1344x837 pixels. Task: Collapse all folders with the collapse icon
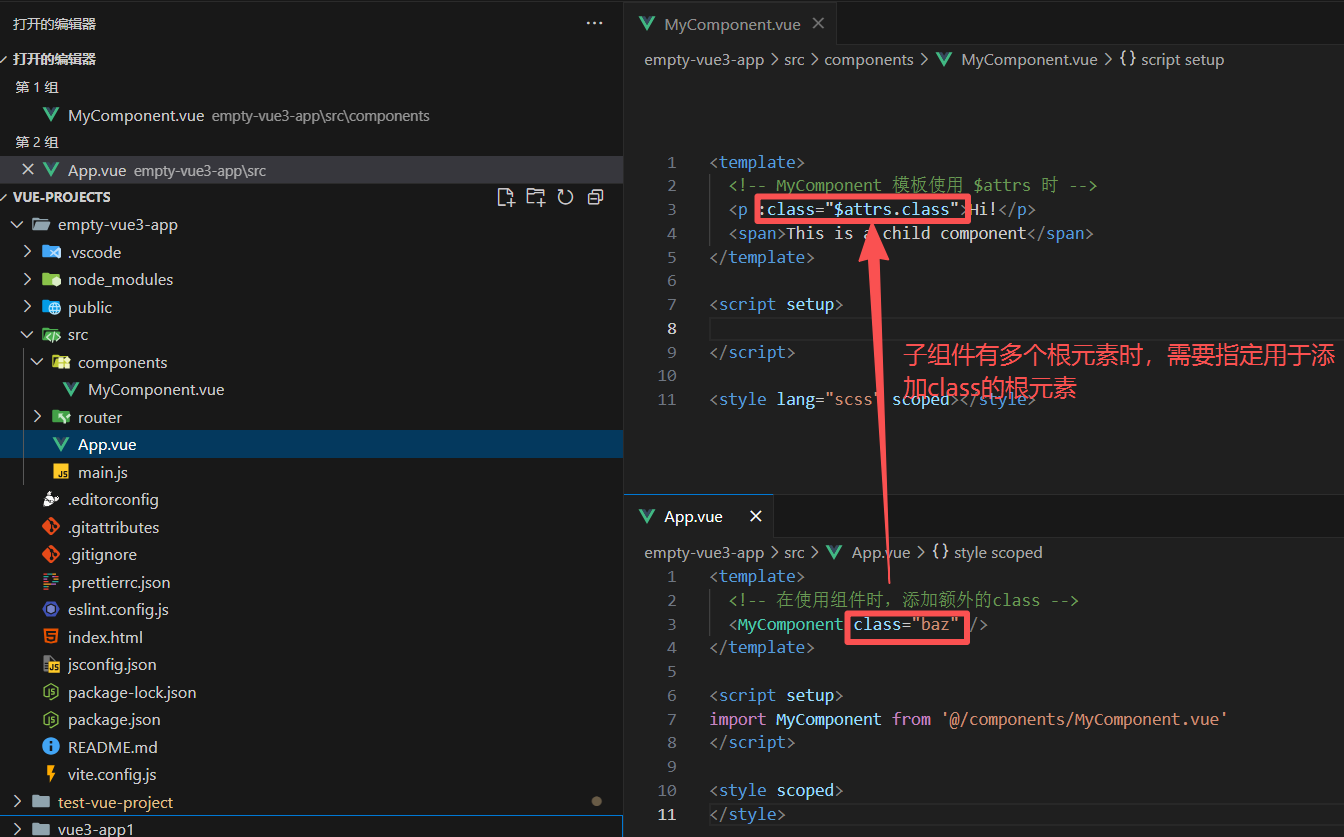(x=595, y=197)
